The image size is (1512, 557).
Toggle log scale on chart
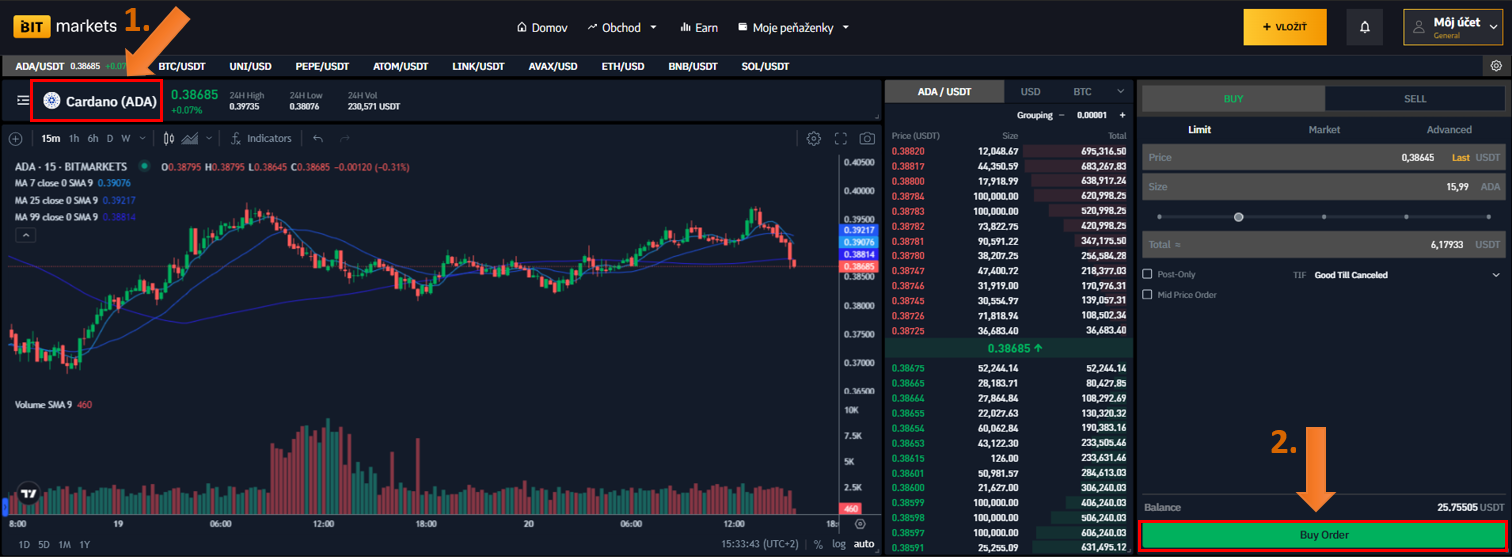tap(838, 544)
